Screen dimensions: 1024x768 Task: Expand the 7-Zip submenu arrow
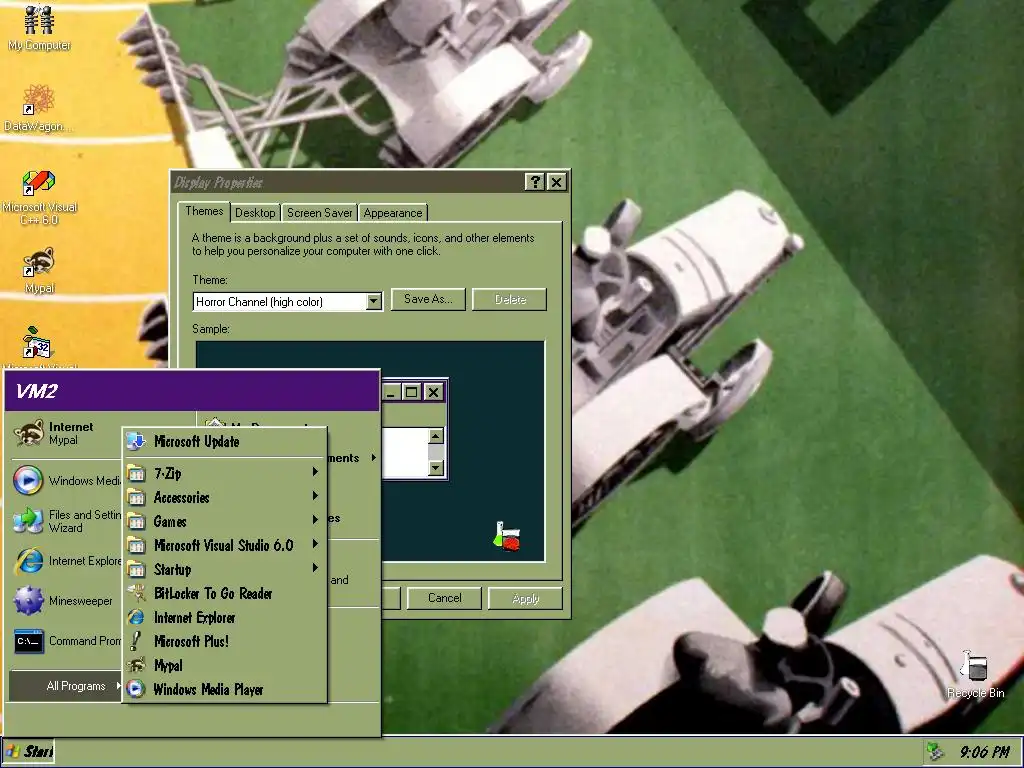coord(315,472)
